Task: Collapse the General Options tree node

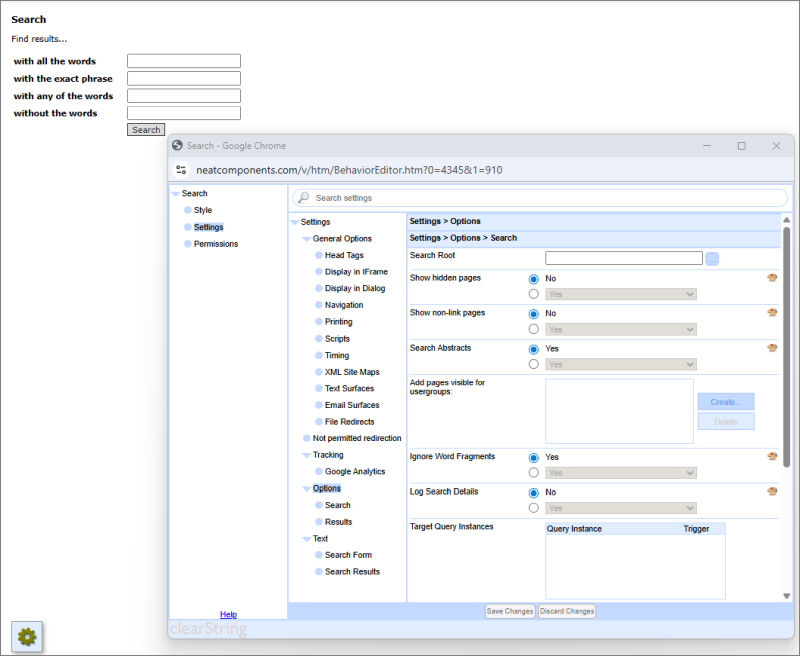Action: pyautogui.click(x=307, y=239)
